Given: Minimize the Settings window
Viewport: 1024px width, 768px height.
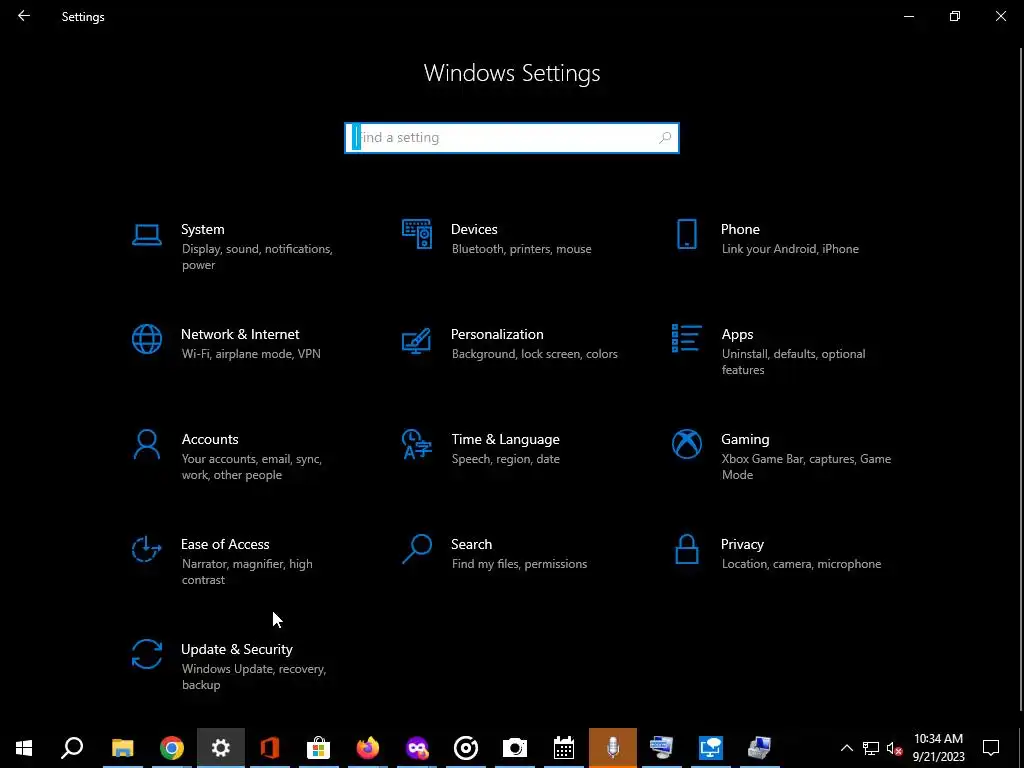Looking at the screenshot, I should (x=908, y=16).
